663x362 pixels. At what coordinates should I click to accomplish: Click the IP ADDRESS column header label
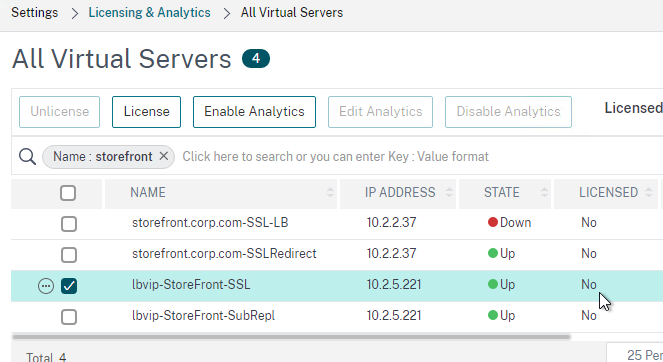coord(400,192)
